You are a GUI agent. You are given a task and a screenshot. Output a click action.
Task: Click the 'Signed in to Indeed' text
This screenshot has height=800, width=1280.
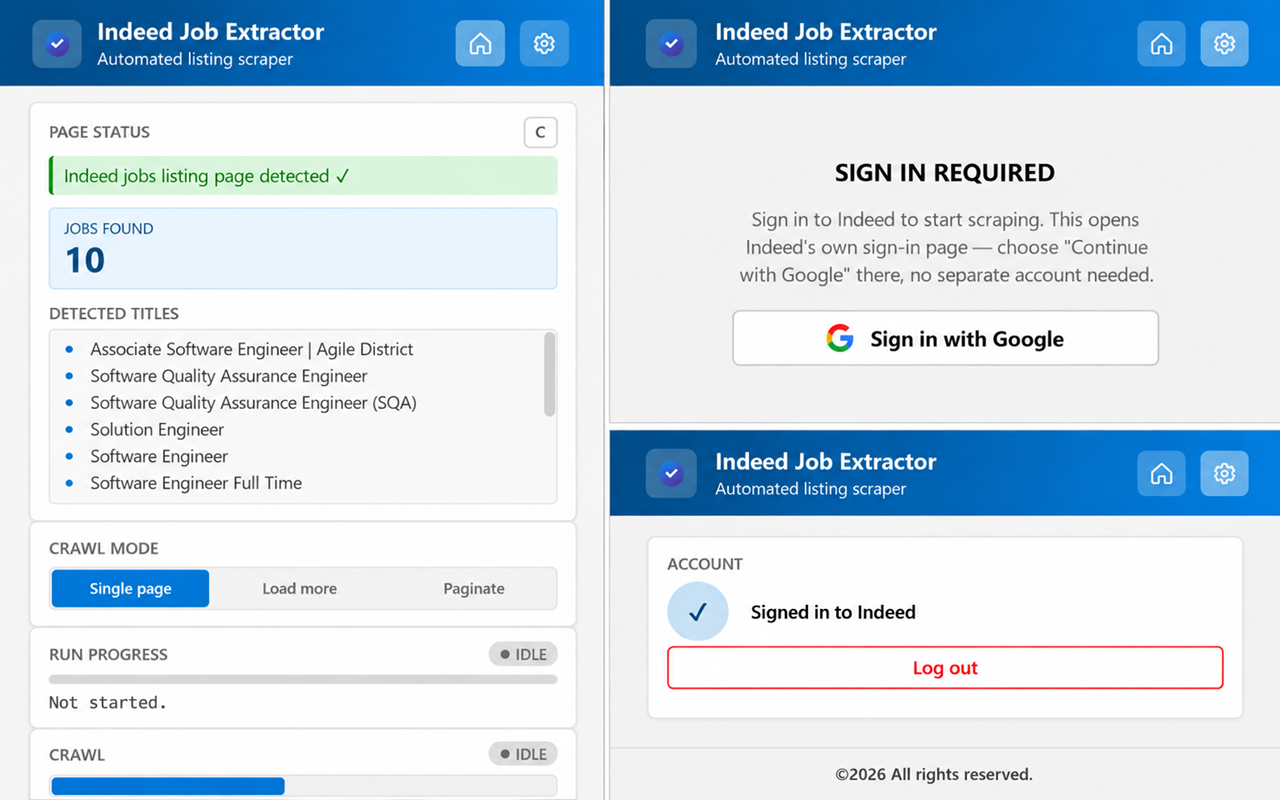[x=833, y=612]
